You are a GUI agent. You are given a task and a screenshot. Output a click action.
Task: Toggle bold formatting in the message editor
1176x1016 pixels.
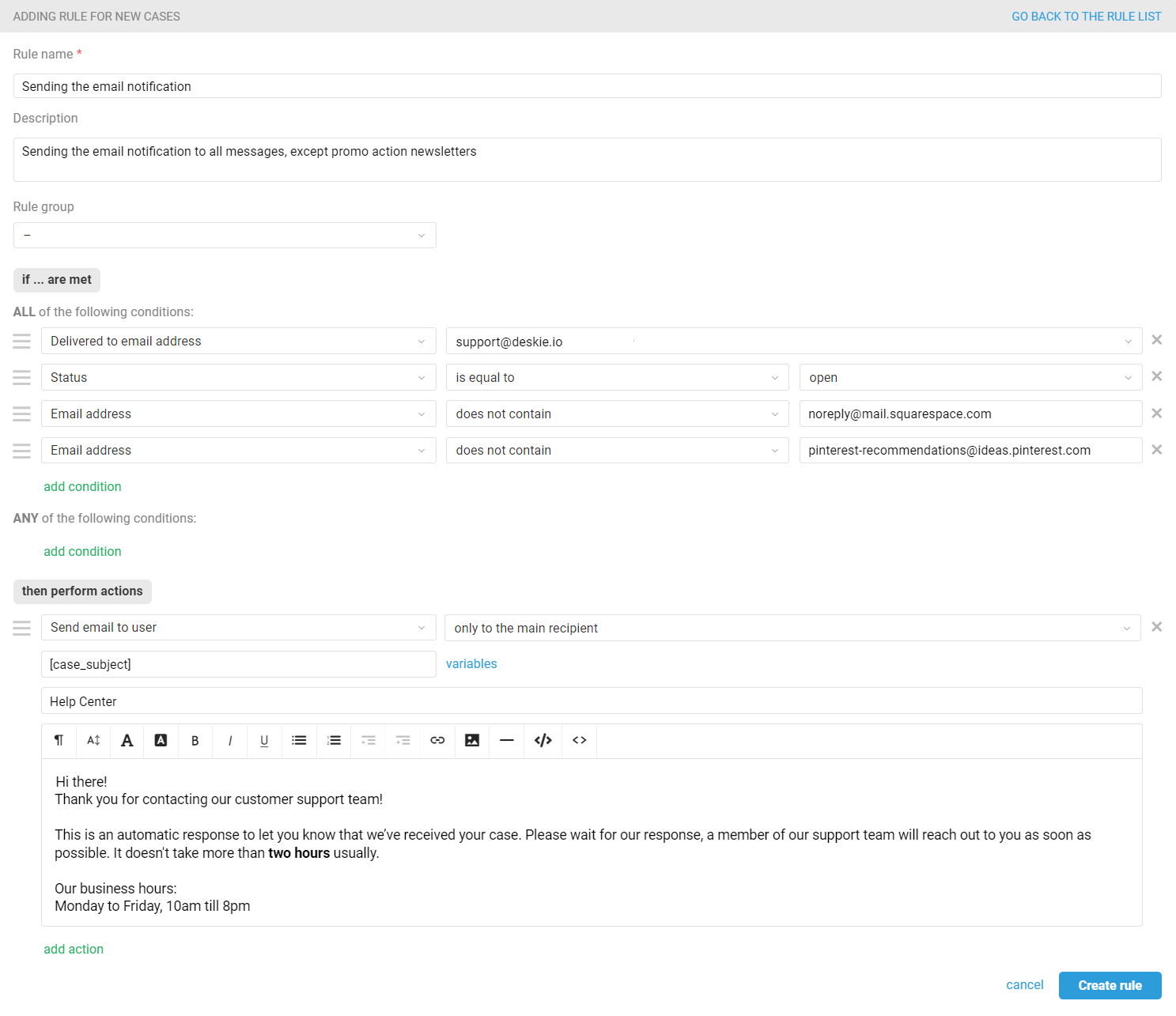tap(195, 741)
